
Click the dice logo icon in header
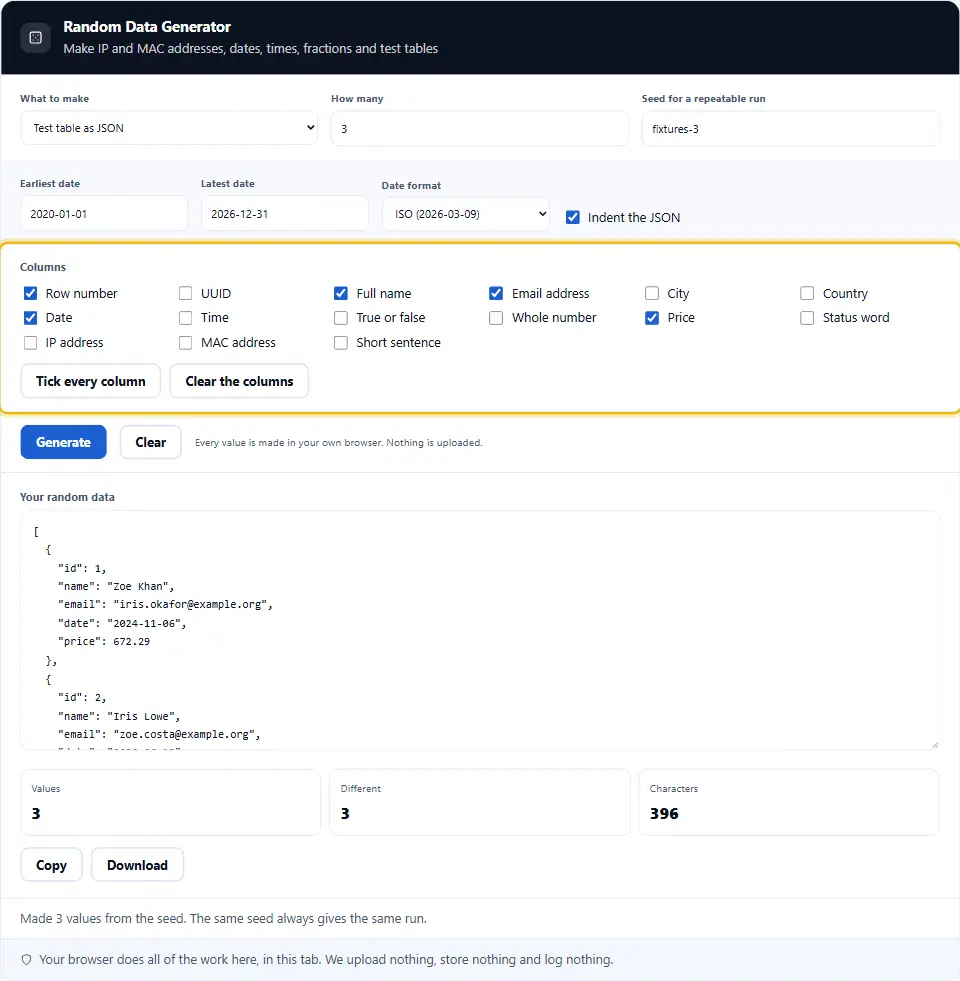pyautogui.click(x=36, y=38)
